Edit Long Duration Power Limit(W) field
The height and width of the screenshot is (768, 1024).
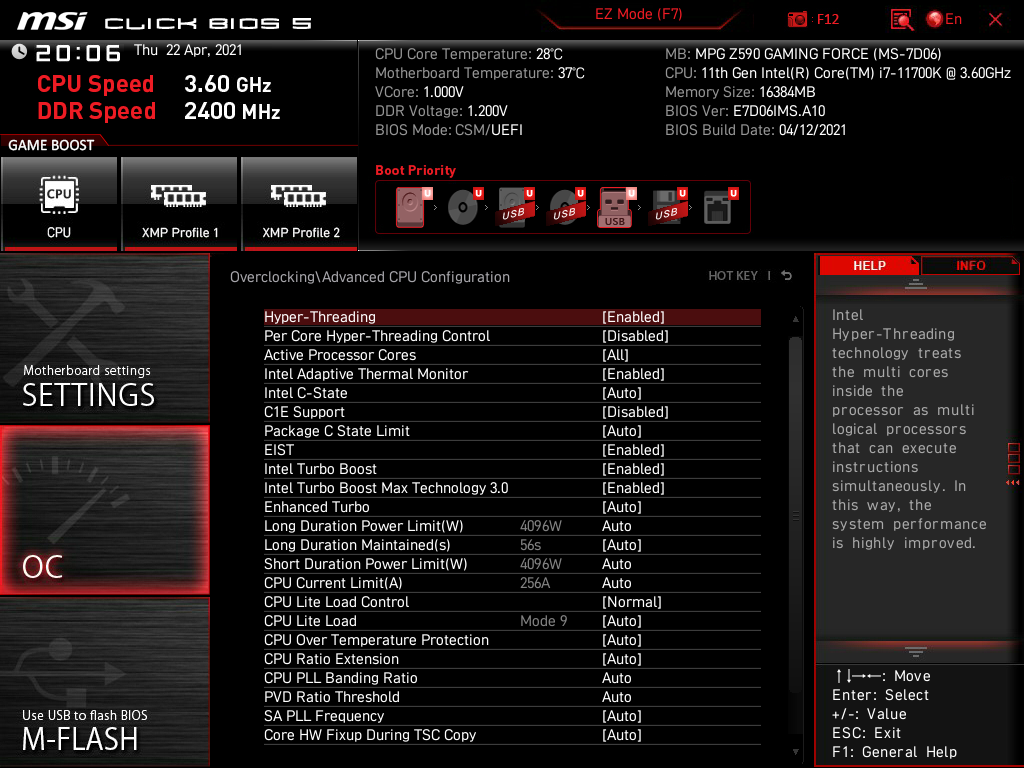[x=512, y=525]
